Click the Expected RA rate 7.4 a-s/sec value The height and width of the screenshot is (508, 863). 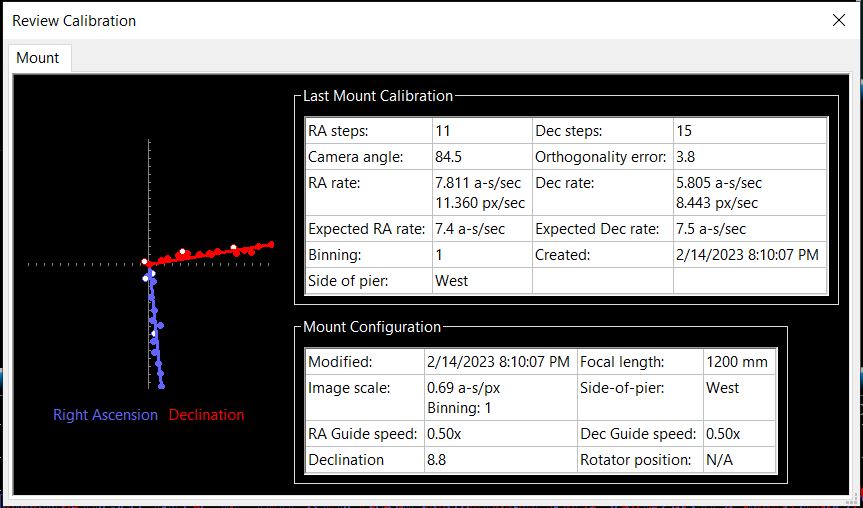coord(470,229)
